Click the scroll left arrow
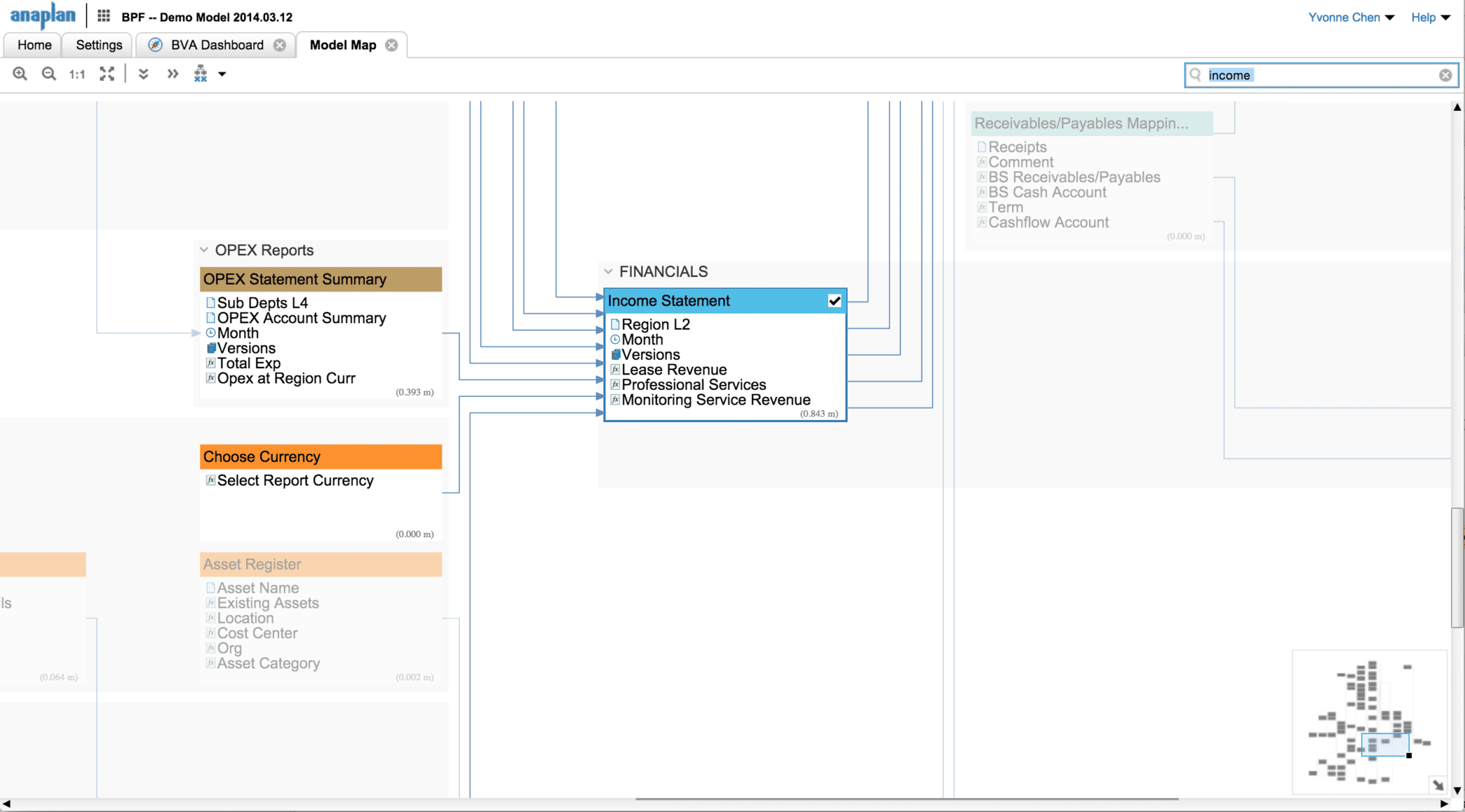The image size is (1465, 812). coord(6,804)
